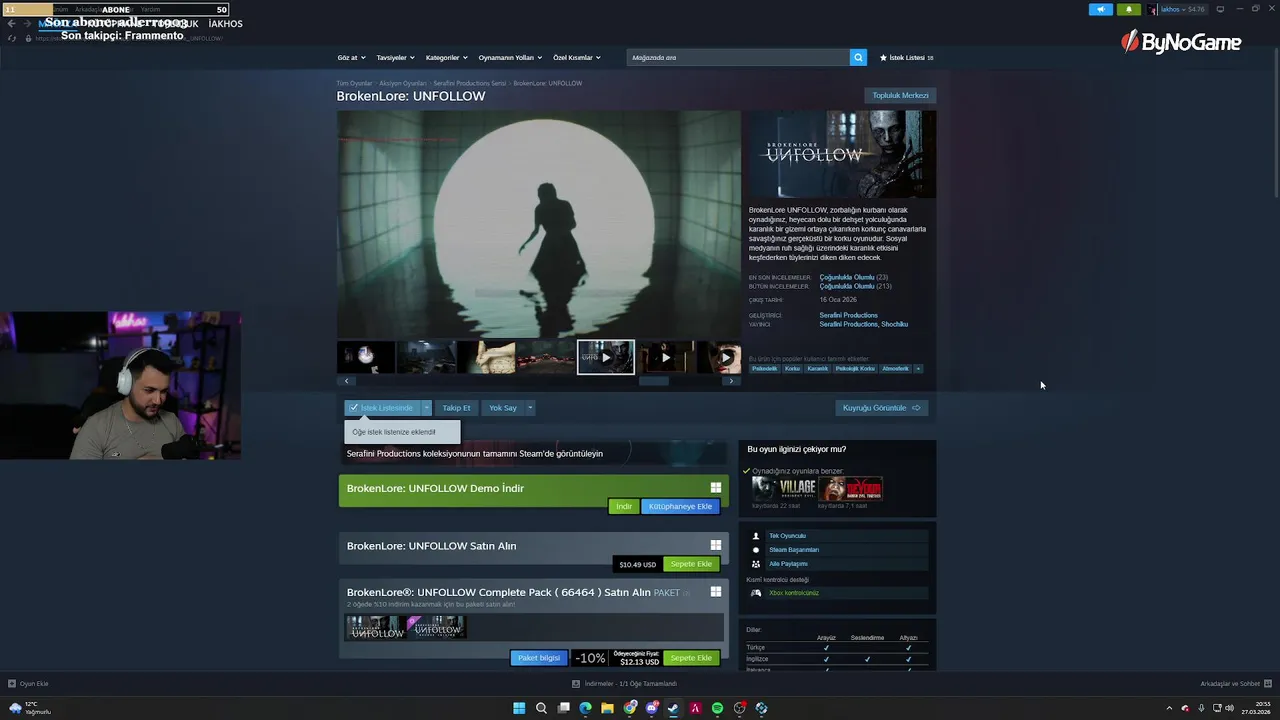Click the thumbnail strip scrollbar handle

point(654,381)
